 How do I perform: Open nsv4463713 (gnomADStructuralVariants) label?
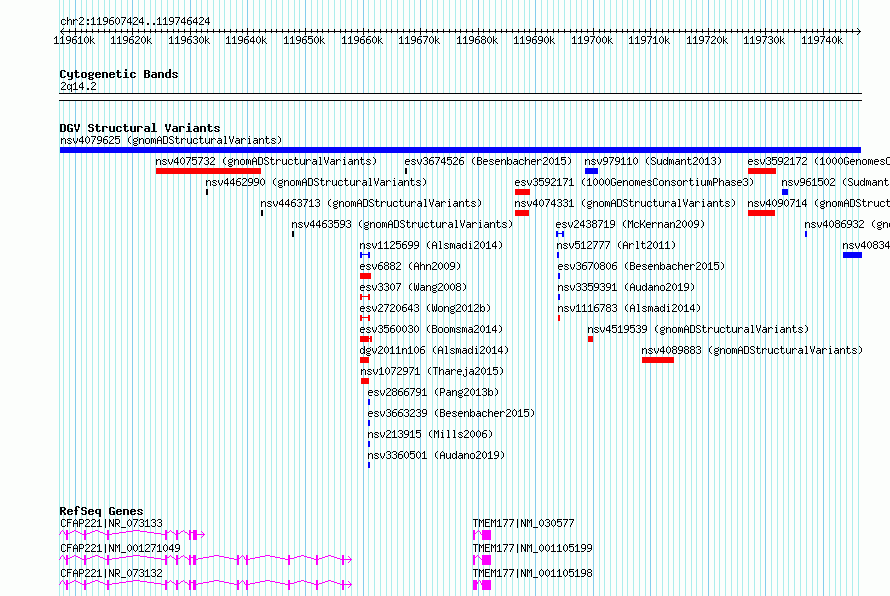click(371, 203)
